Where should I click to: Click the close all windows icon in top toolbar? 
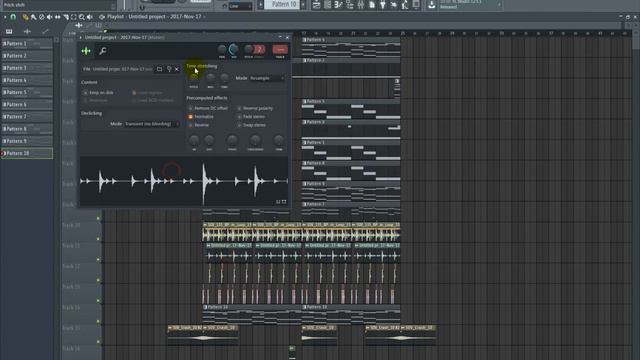tap(416, 5)
